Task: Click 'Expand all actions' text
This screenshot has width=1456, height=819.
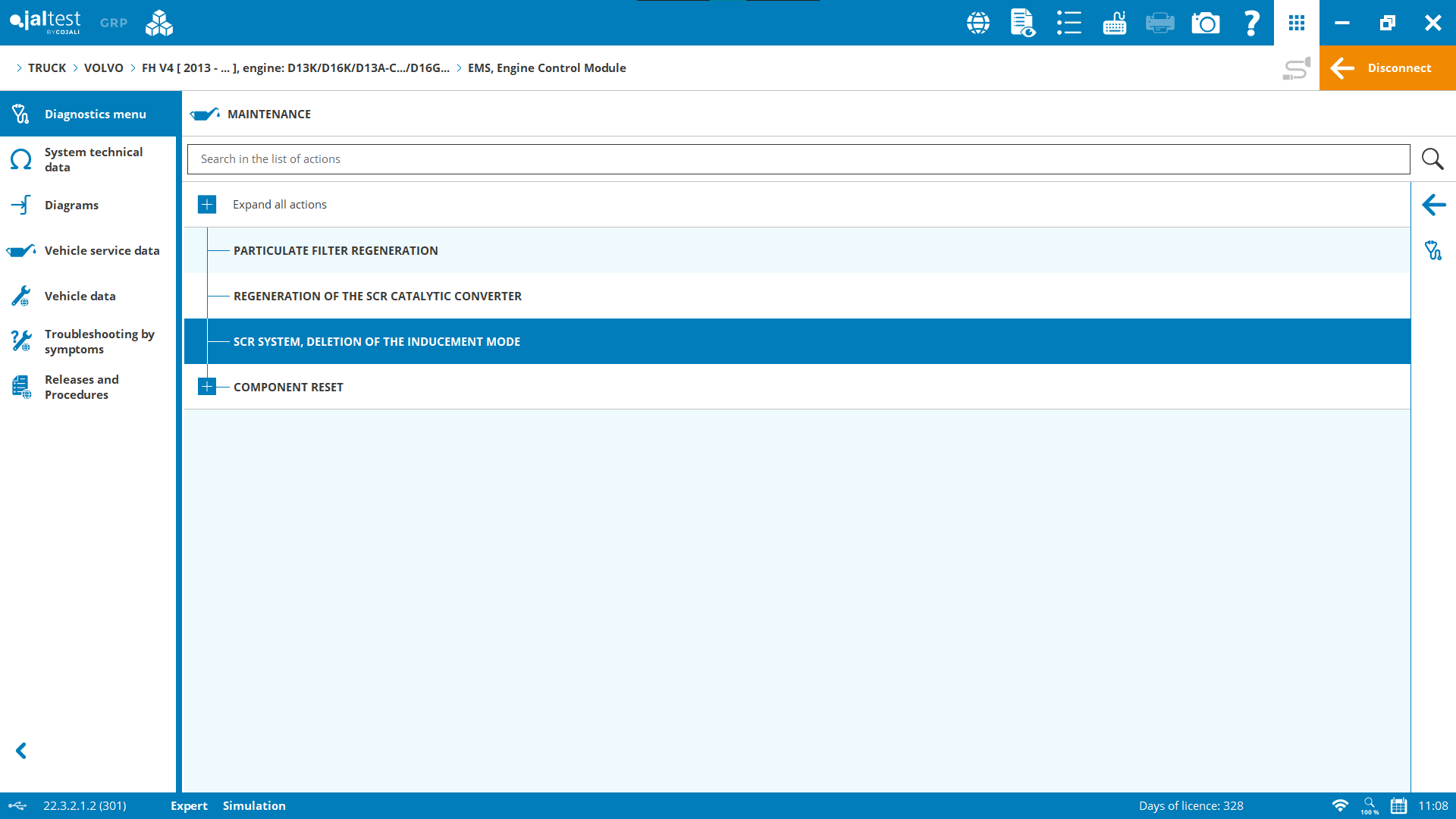Action: click(x=280, y=205)
